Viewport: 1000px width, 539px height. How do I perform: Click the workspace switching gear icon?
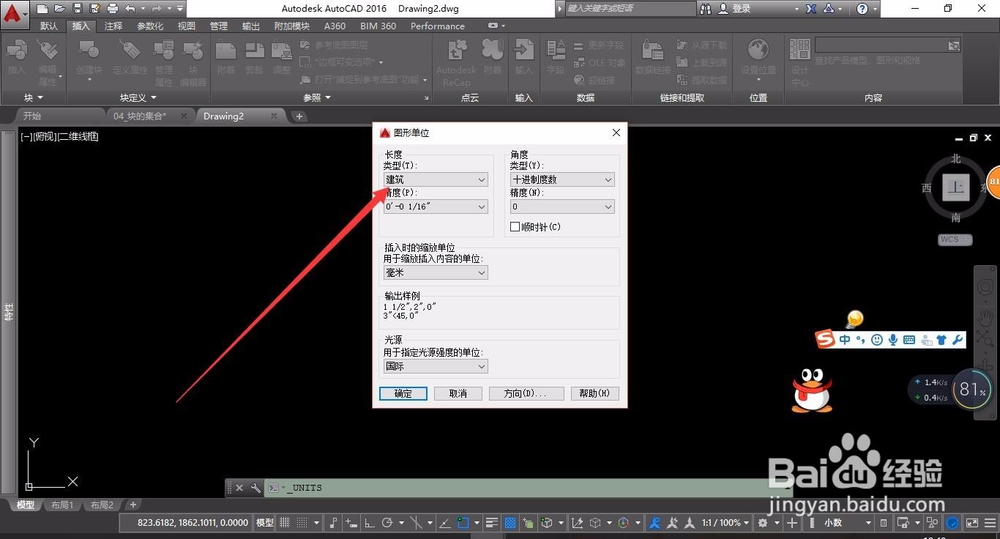(x=762, y=522)
